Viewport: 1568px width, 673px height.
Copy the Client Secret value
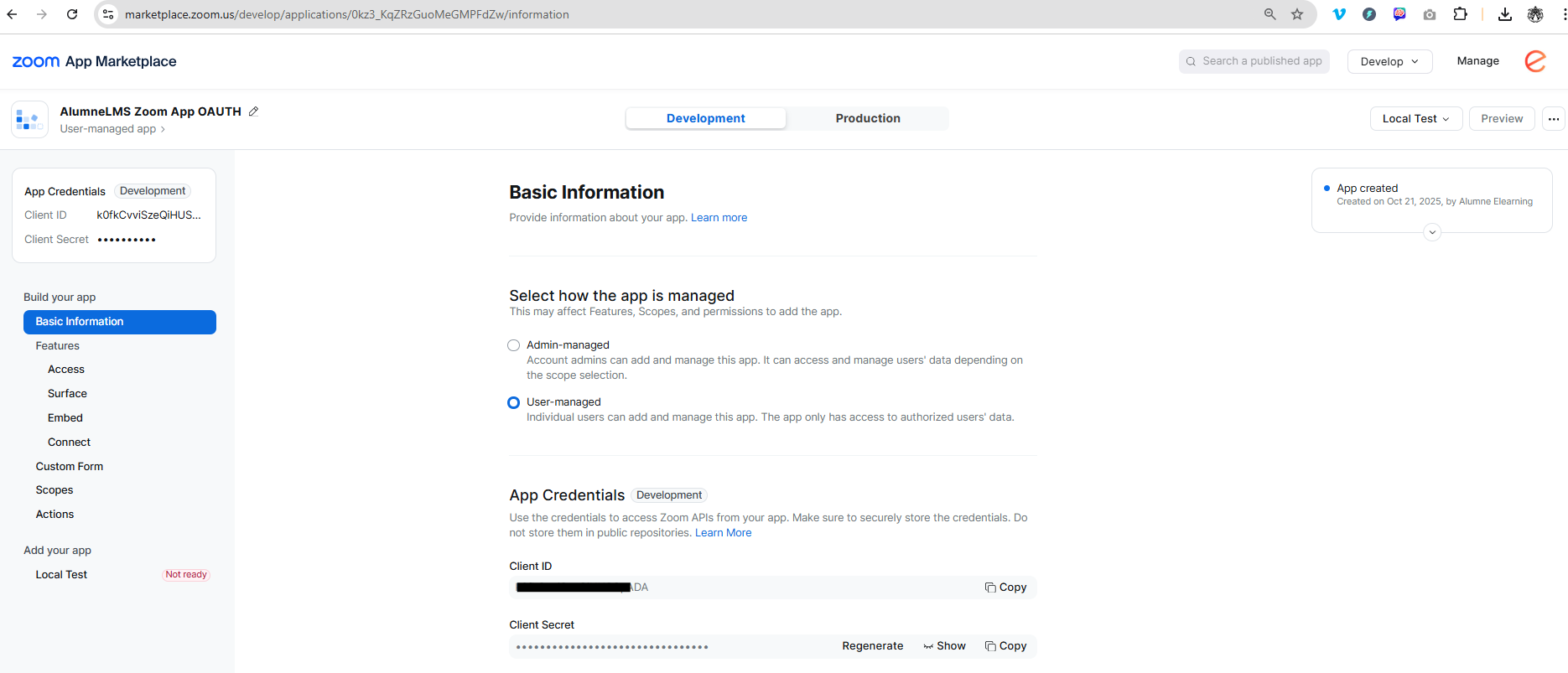(1005, 646)
